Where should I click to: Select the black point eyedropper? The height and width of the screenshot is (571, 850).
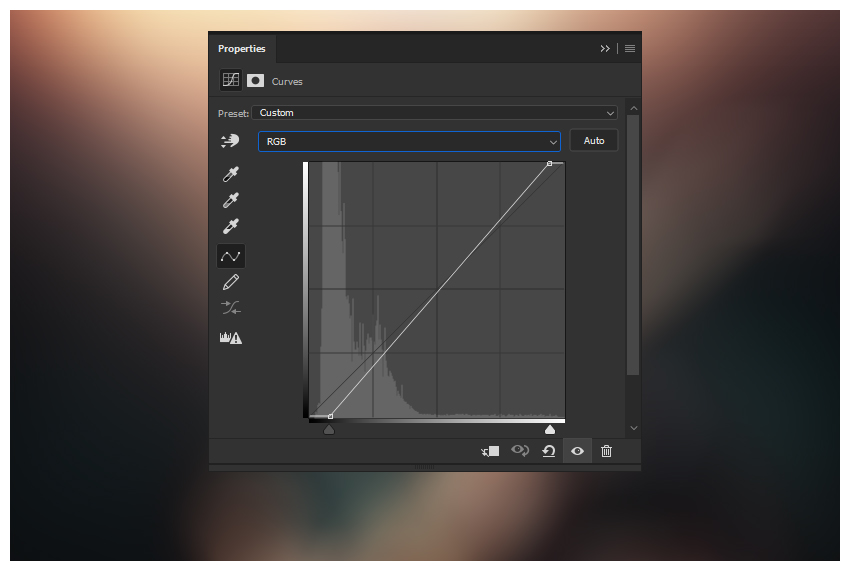pyautogui.click(x=230, y=174)
